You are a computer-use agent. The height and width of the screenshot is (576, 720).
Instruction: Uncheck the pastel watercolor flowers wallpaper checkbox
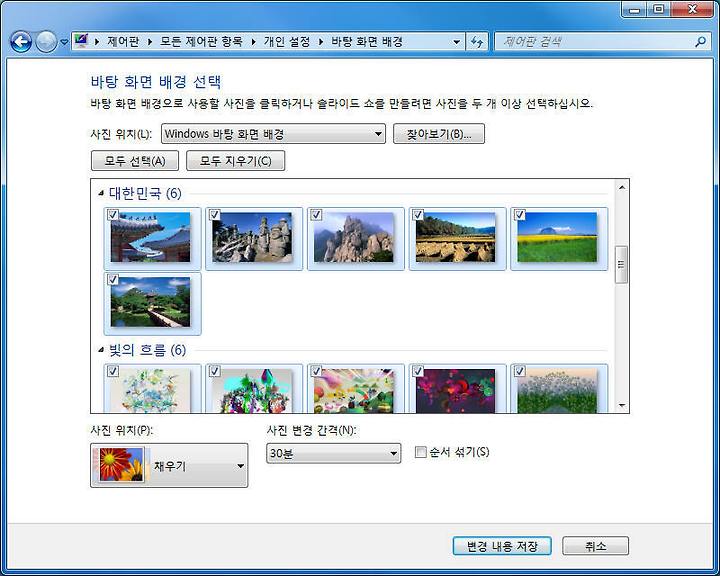tap(113, 371)
